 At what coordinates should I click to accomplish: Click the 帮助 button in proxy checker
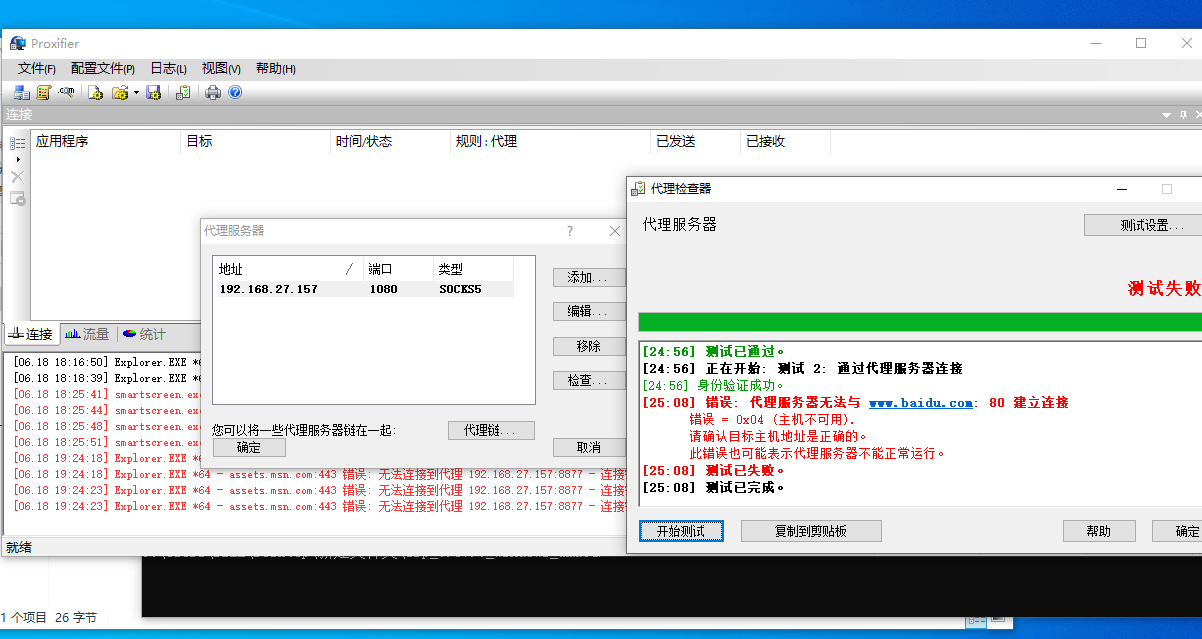click(x=1099, y=531)
